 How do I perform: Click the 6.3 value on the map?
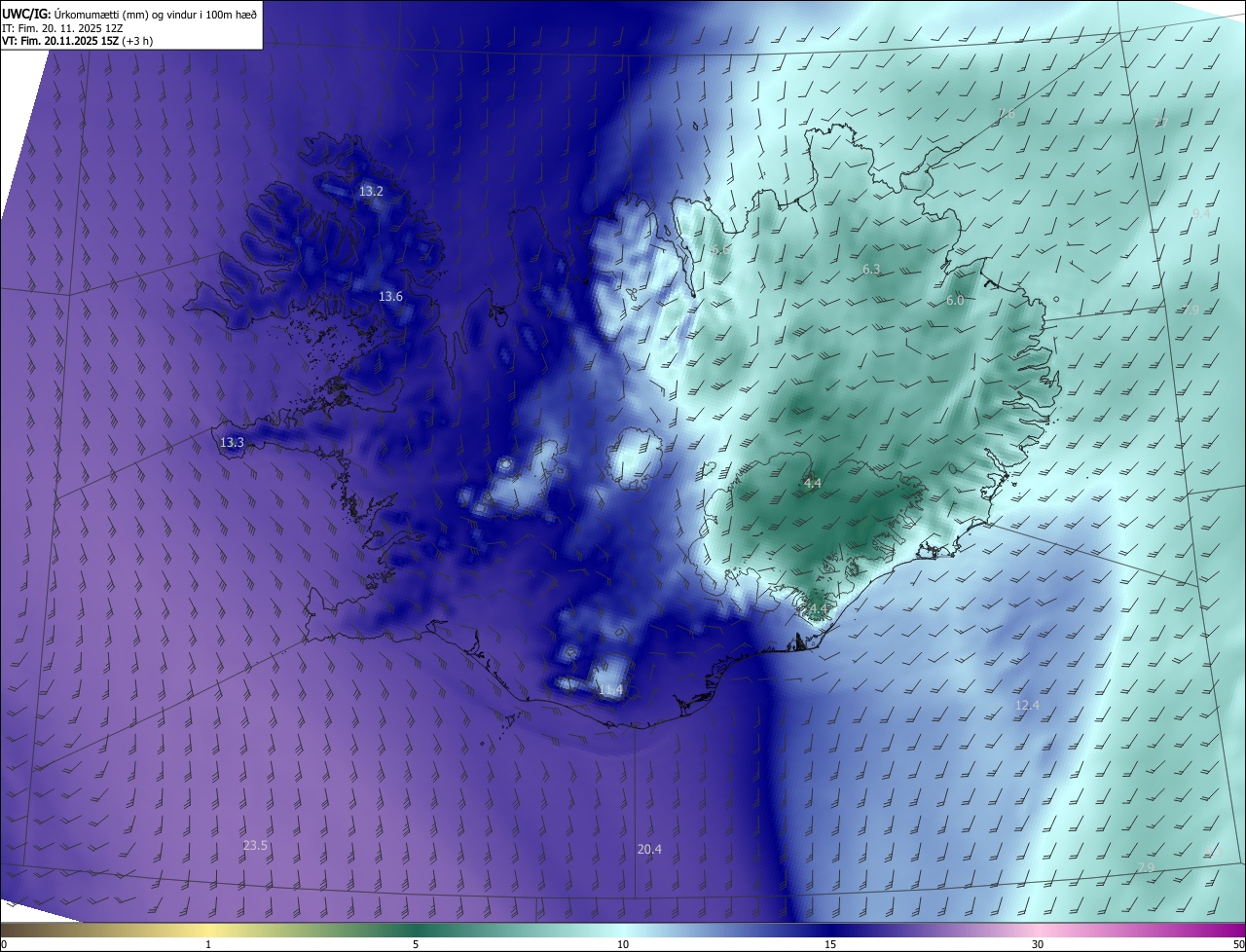[871, 270]
